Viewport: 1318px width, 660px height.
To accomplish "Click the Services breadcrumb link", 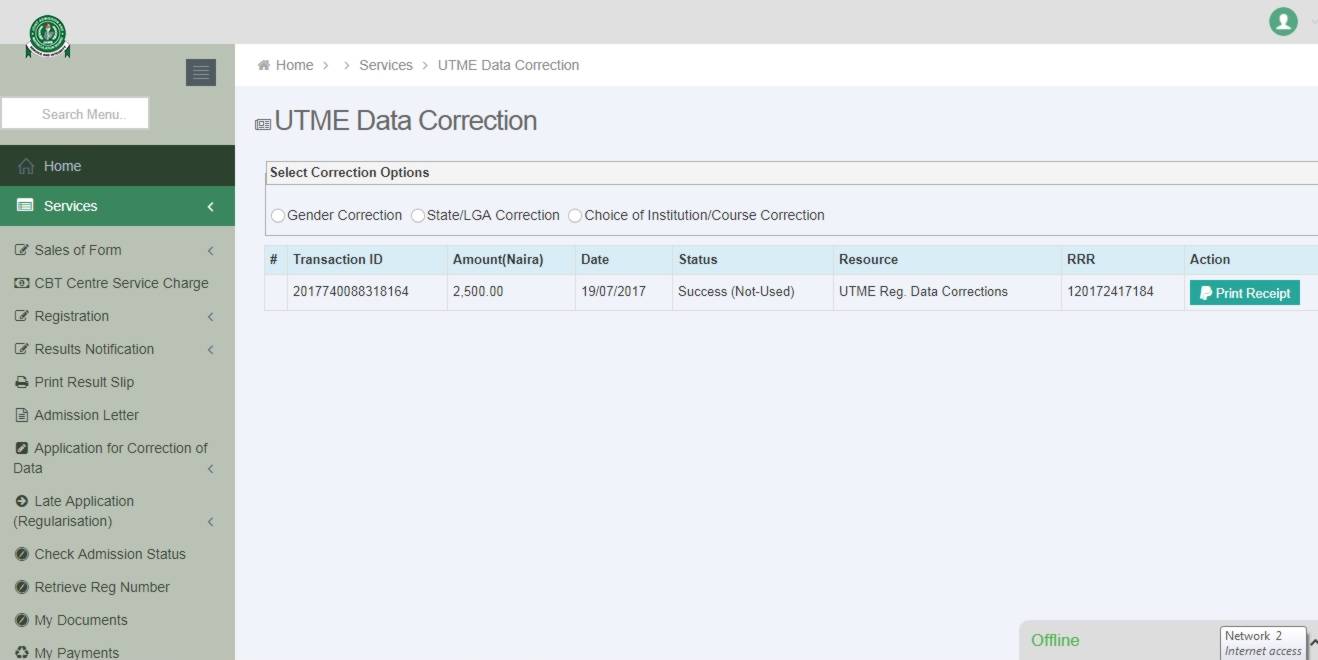I will [x=386, y=65].
